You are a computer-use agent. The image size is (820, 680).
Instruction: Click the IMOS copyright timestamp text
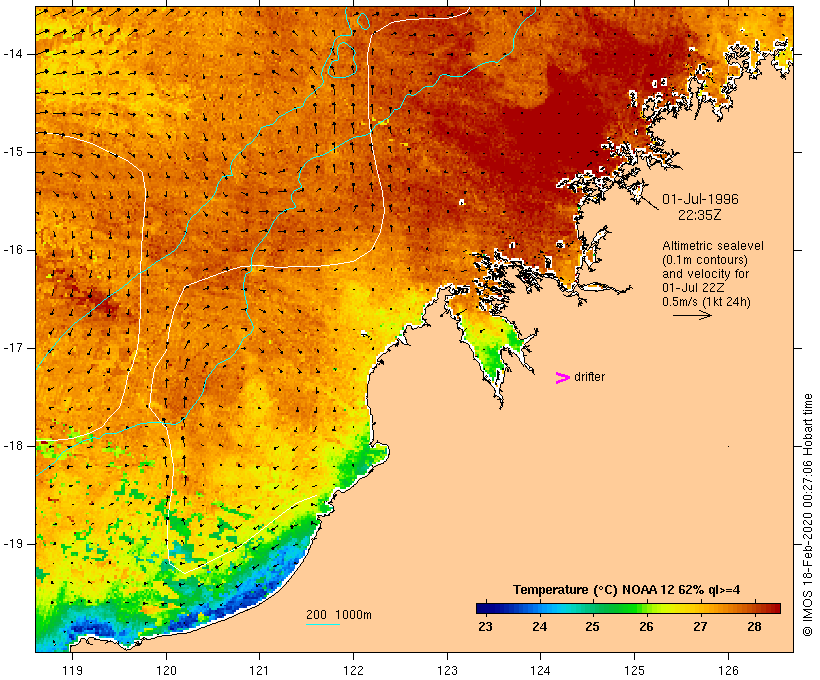[807, 515]
